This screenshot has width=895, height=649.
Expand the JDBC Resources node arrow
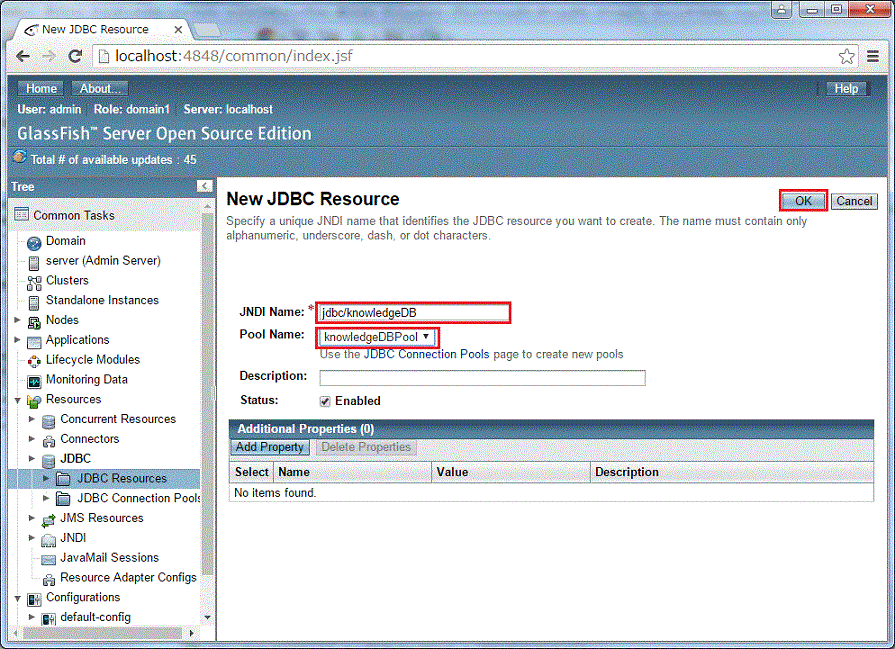46,478
